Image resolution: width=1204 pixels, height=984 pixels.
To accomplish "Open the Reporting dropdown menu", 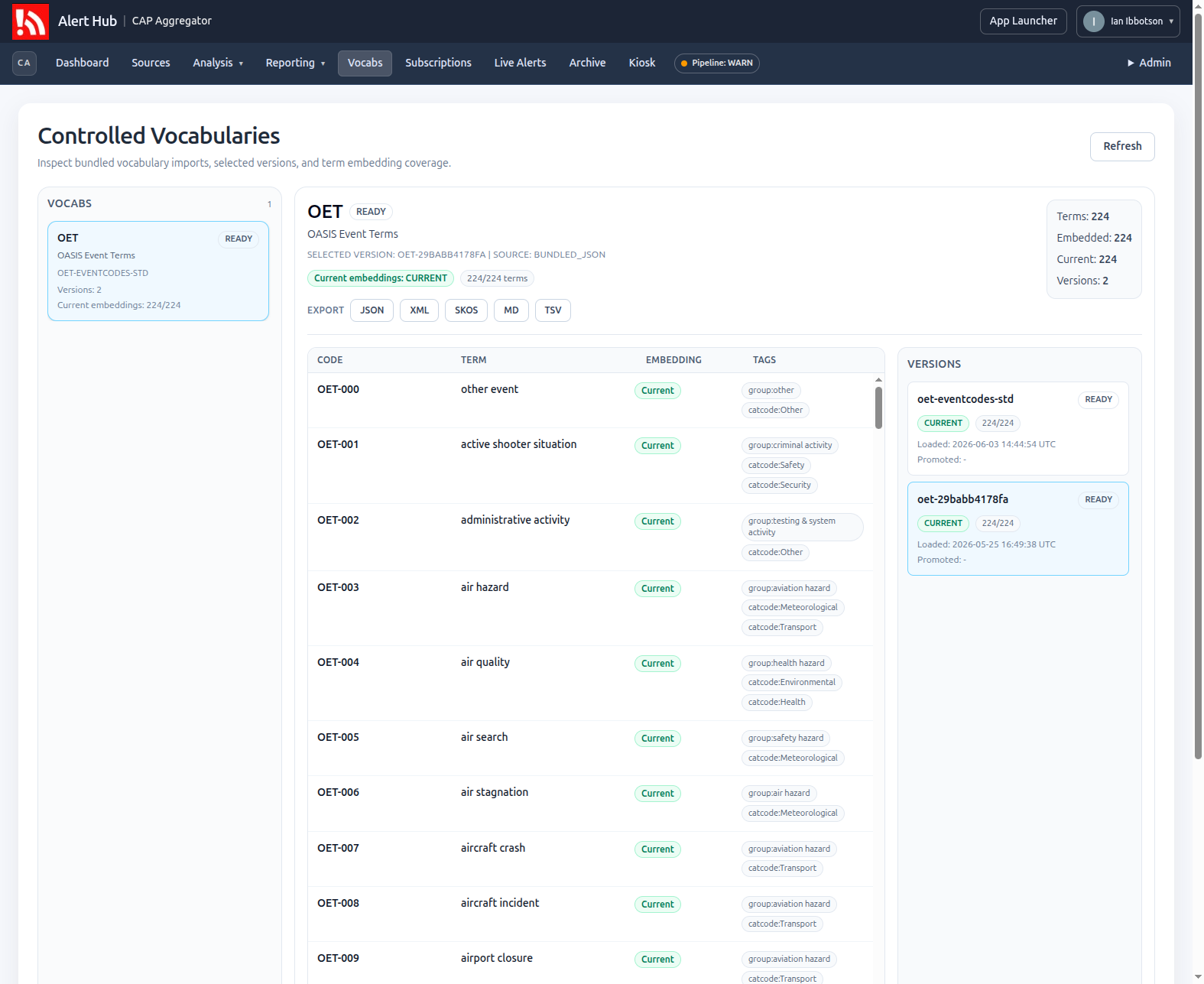I will pos(295,63).
